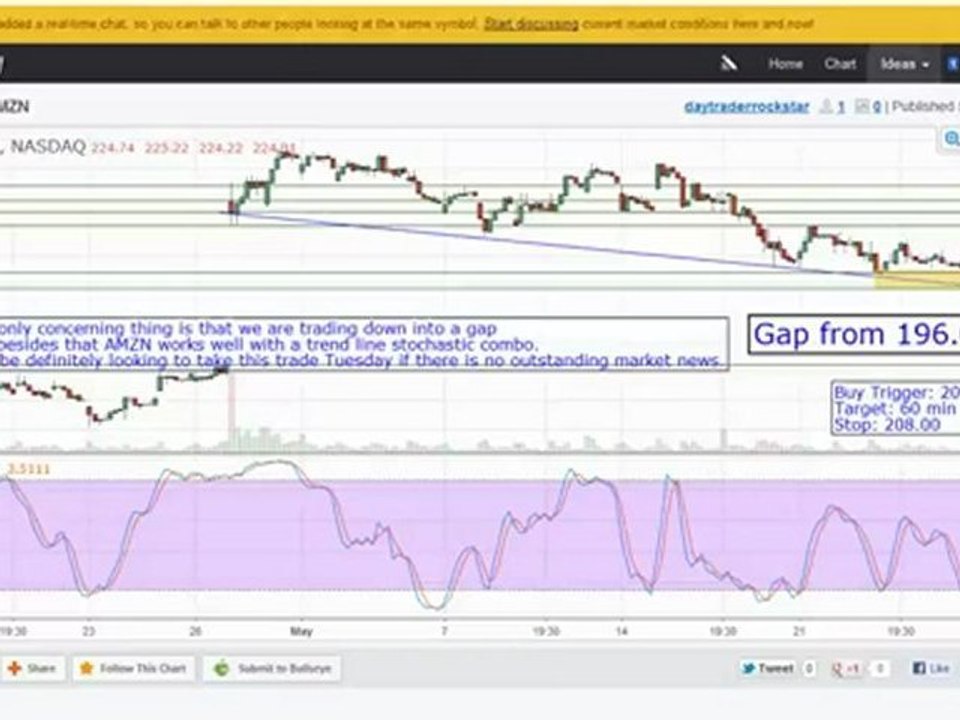Open the Start discussing link in the yellow banner

point(531,24)
